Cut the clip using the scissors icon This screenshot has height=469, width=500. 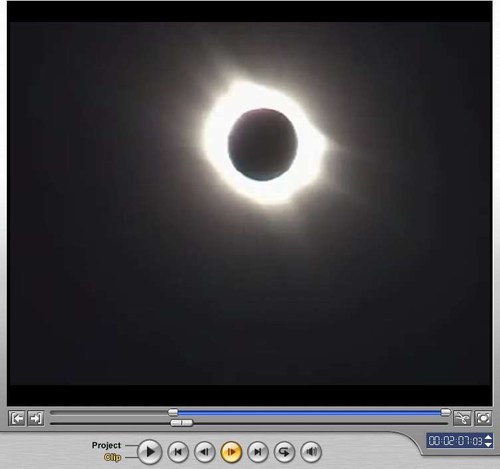pos(462,418)
